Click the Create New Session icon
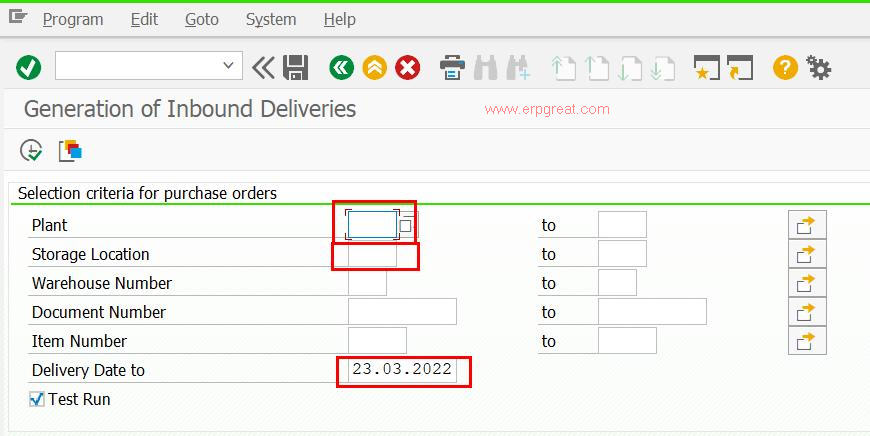 (x=707, y=68)
